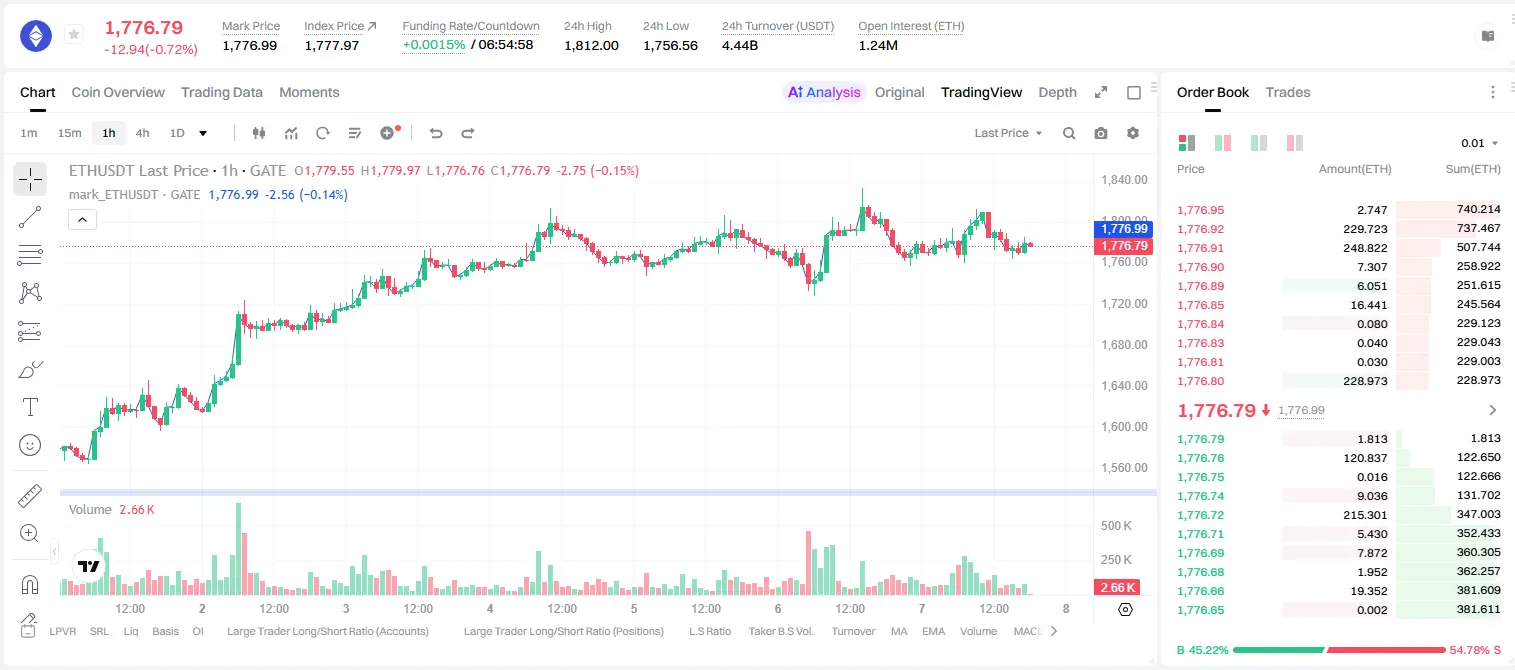
Task: Collapse the indicator legend chevron
Action: point(83,220)
